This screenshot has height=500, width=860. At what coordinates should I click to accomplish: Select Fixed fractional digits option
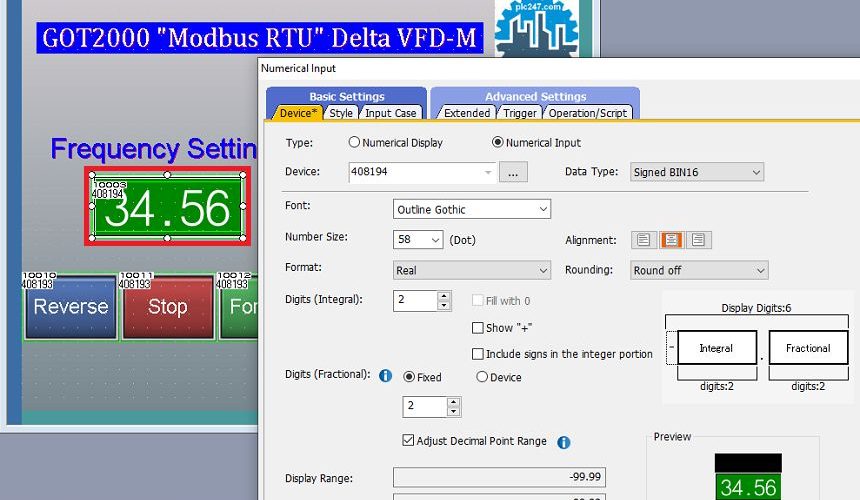point(409,377)
